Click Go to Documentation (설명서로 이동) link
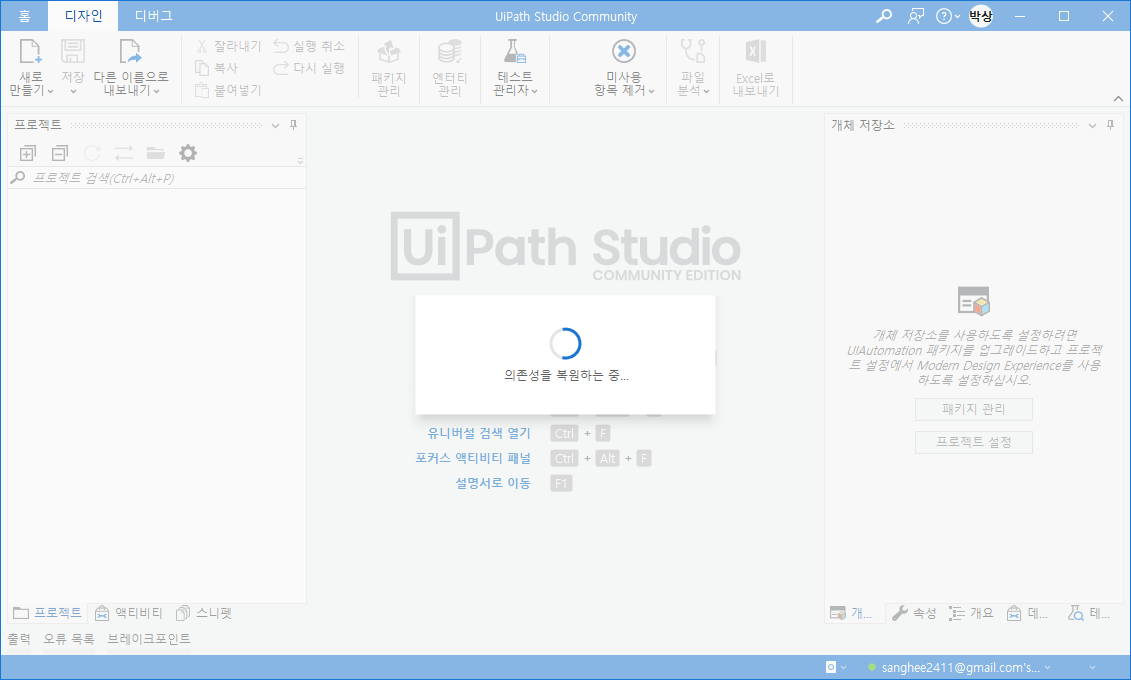The width and height of the screenshot is (1131, 680). pyautogui.click(x=493, y=483)
